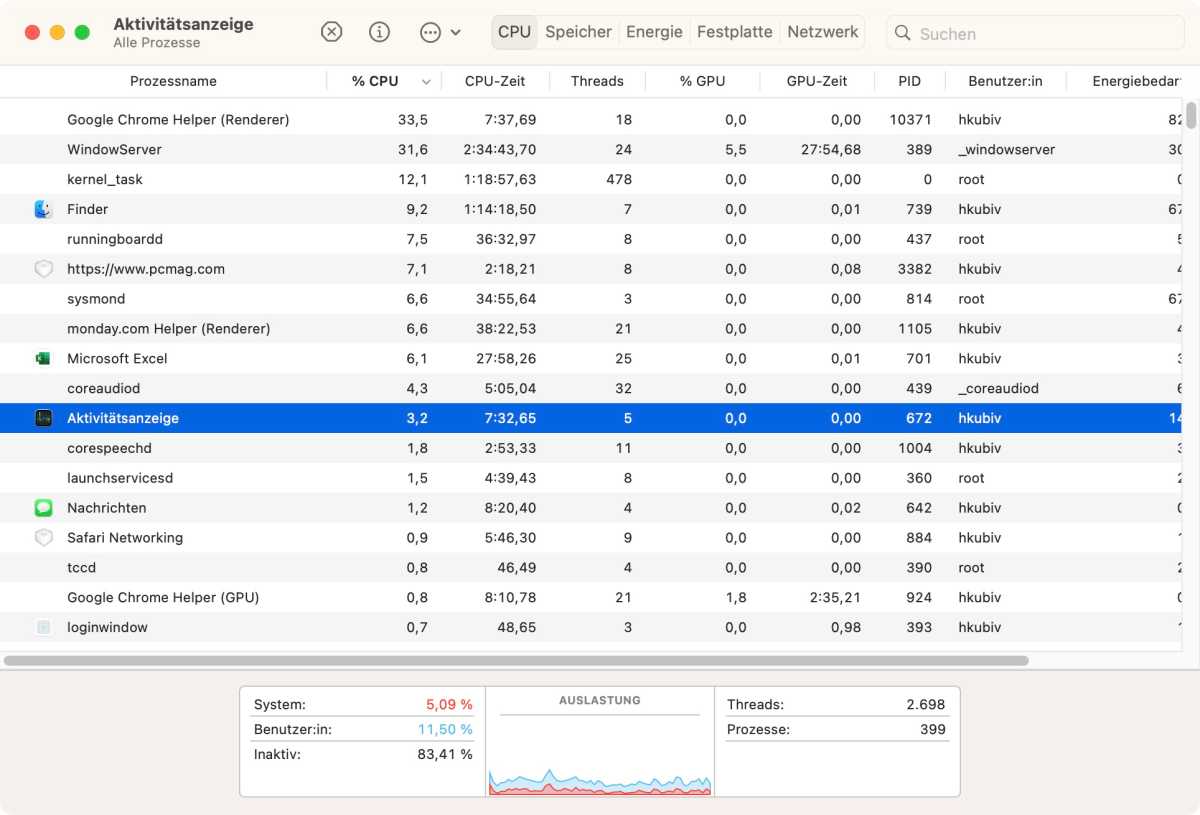Toggle sort order on % CPU column
Viewport: 1200px width, 815px height.
click(384, 81)
